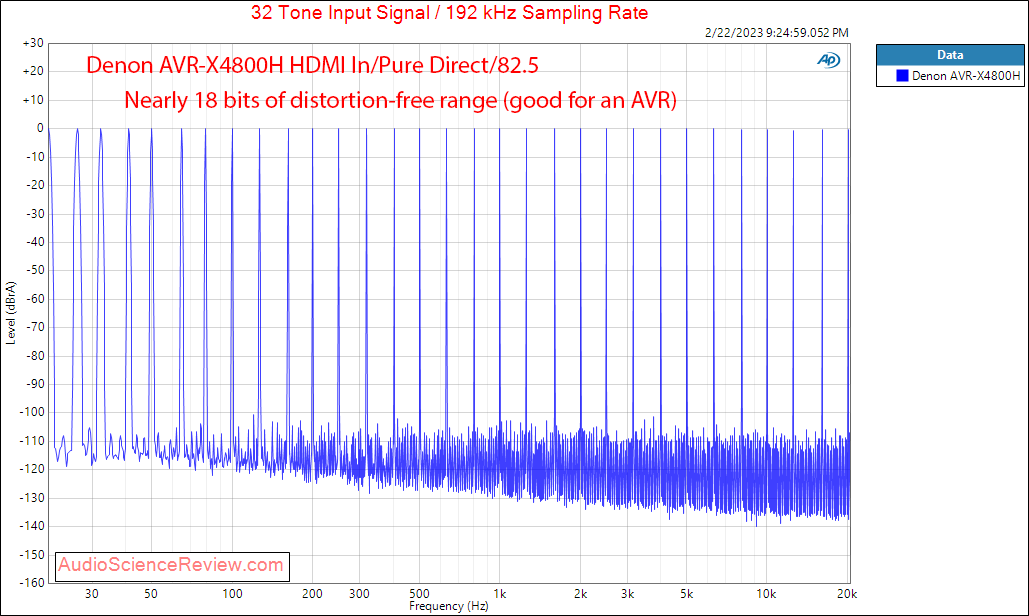Click the 32 Tone Input Signal chart title

[450, 12]
